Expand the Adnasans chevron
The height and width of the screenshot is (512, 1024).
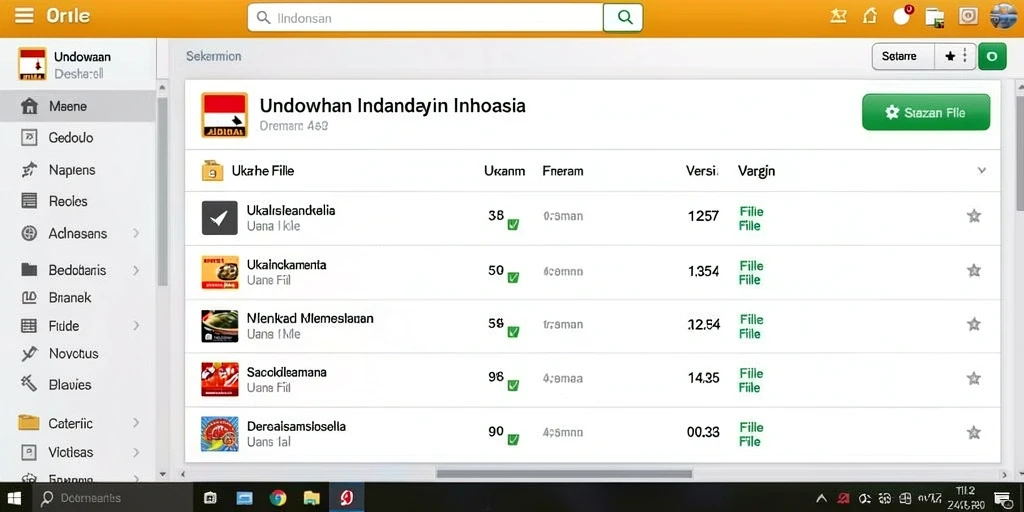tap(136, 233)
